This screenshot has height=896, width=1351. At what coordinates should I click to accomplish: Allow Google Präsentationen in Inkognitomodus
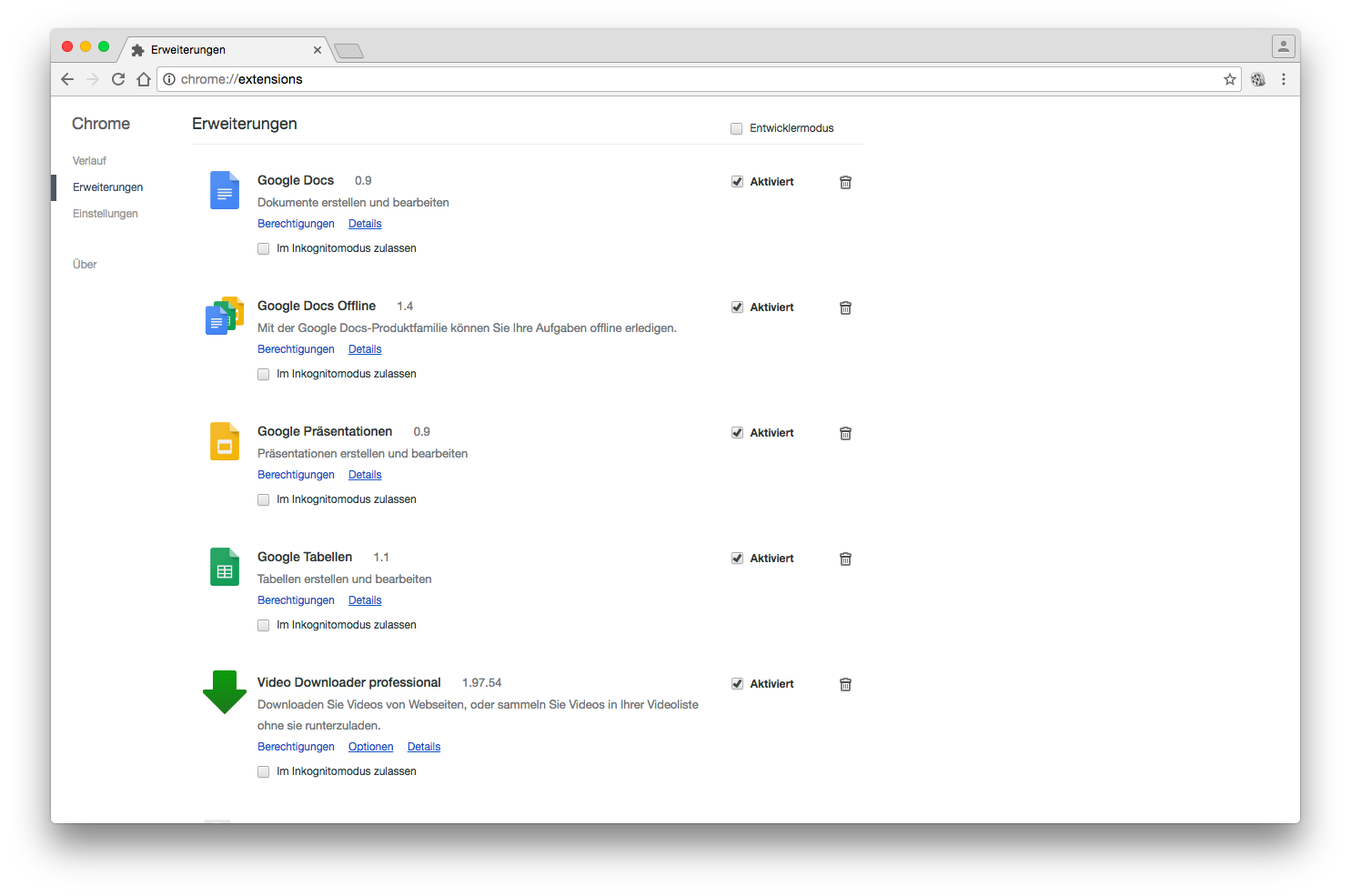click(263, 499)
